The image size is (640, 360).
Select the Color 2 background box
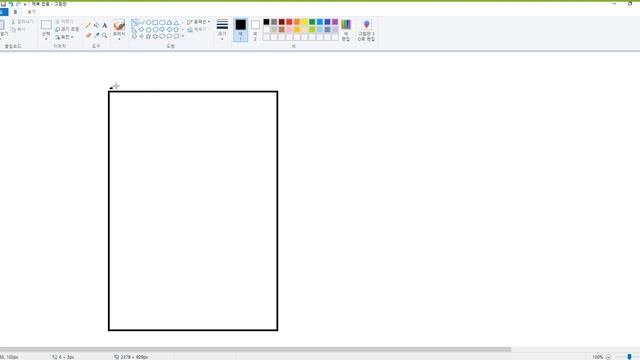tap(255, 30)
